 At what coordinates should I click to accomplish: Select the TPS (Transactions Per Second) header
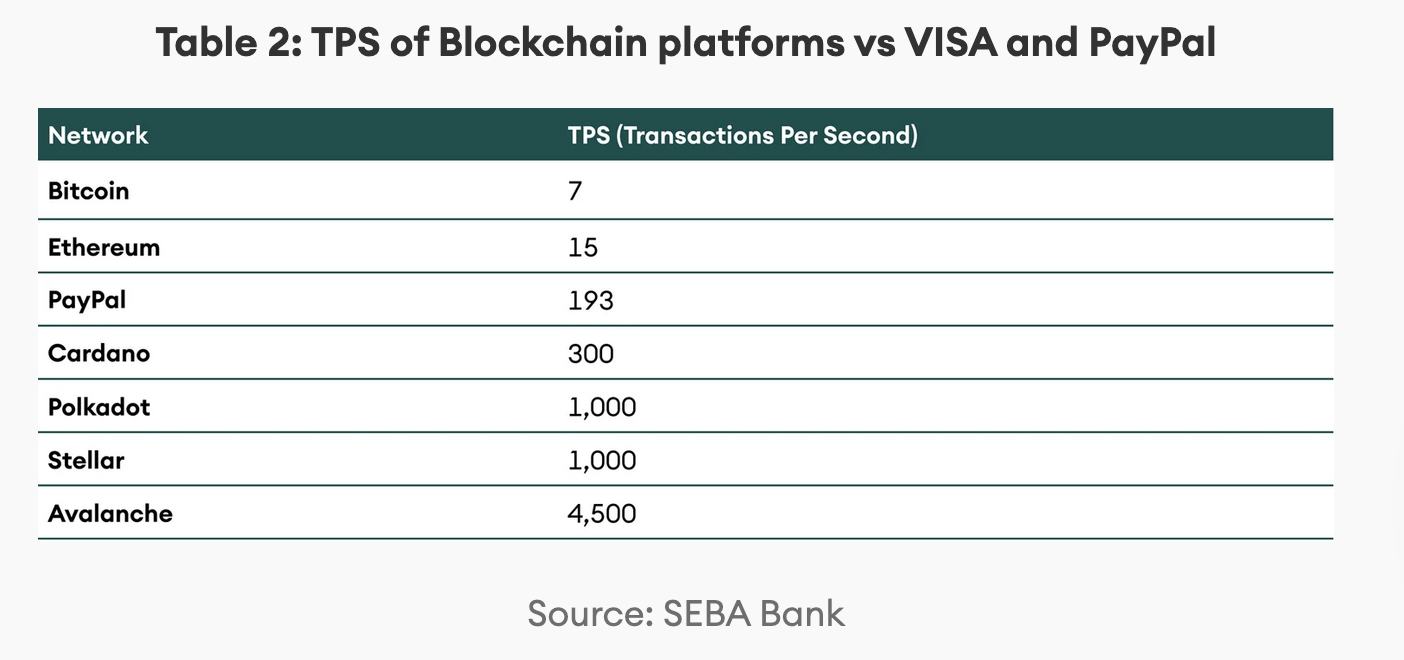(742, 135)
